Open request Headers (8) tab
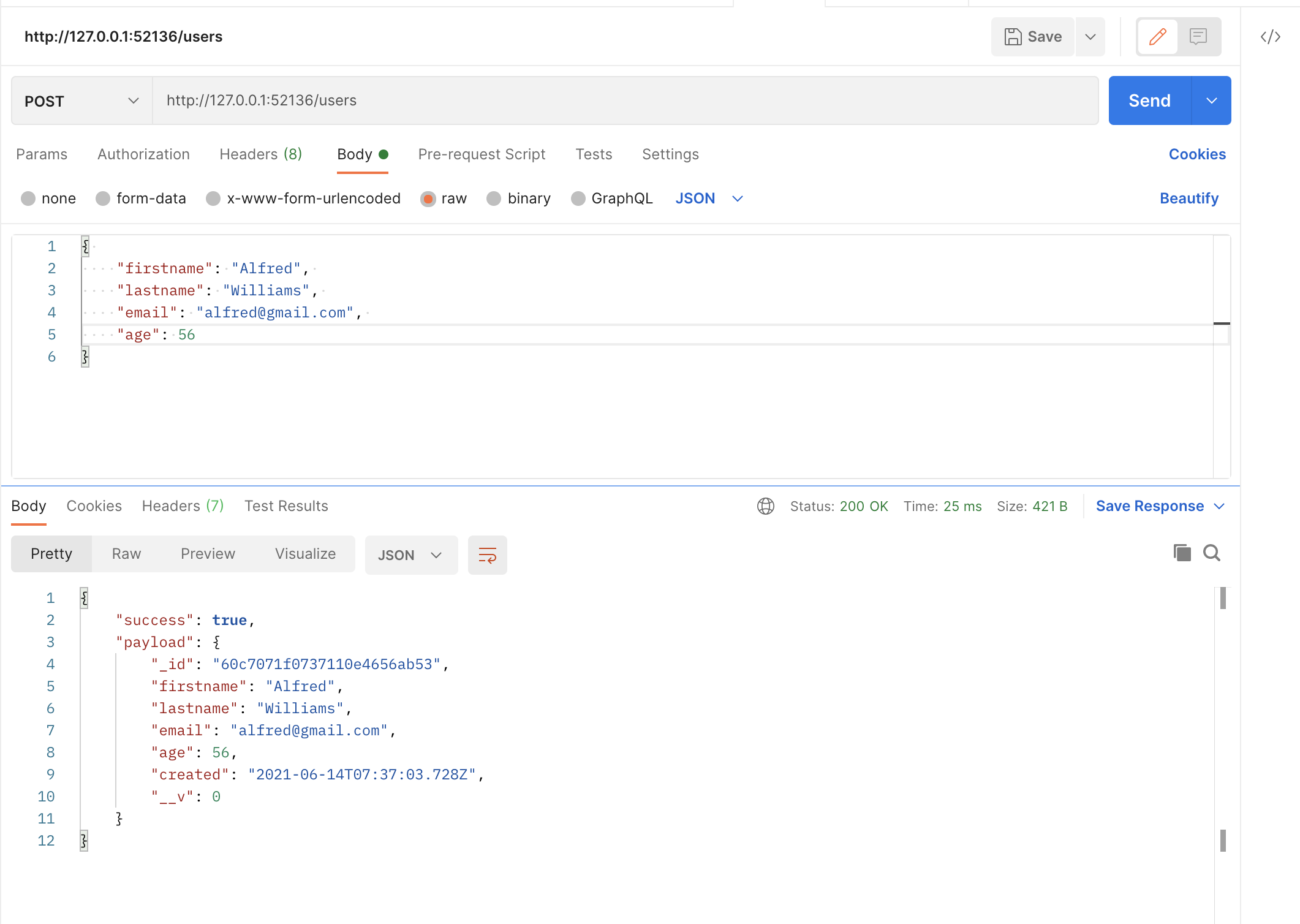 261,154
